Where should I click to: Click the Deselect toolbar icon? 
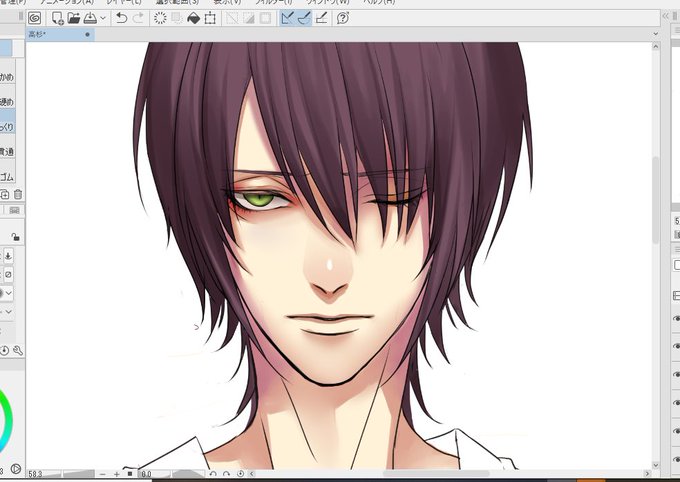(232, 18)
